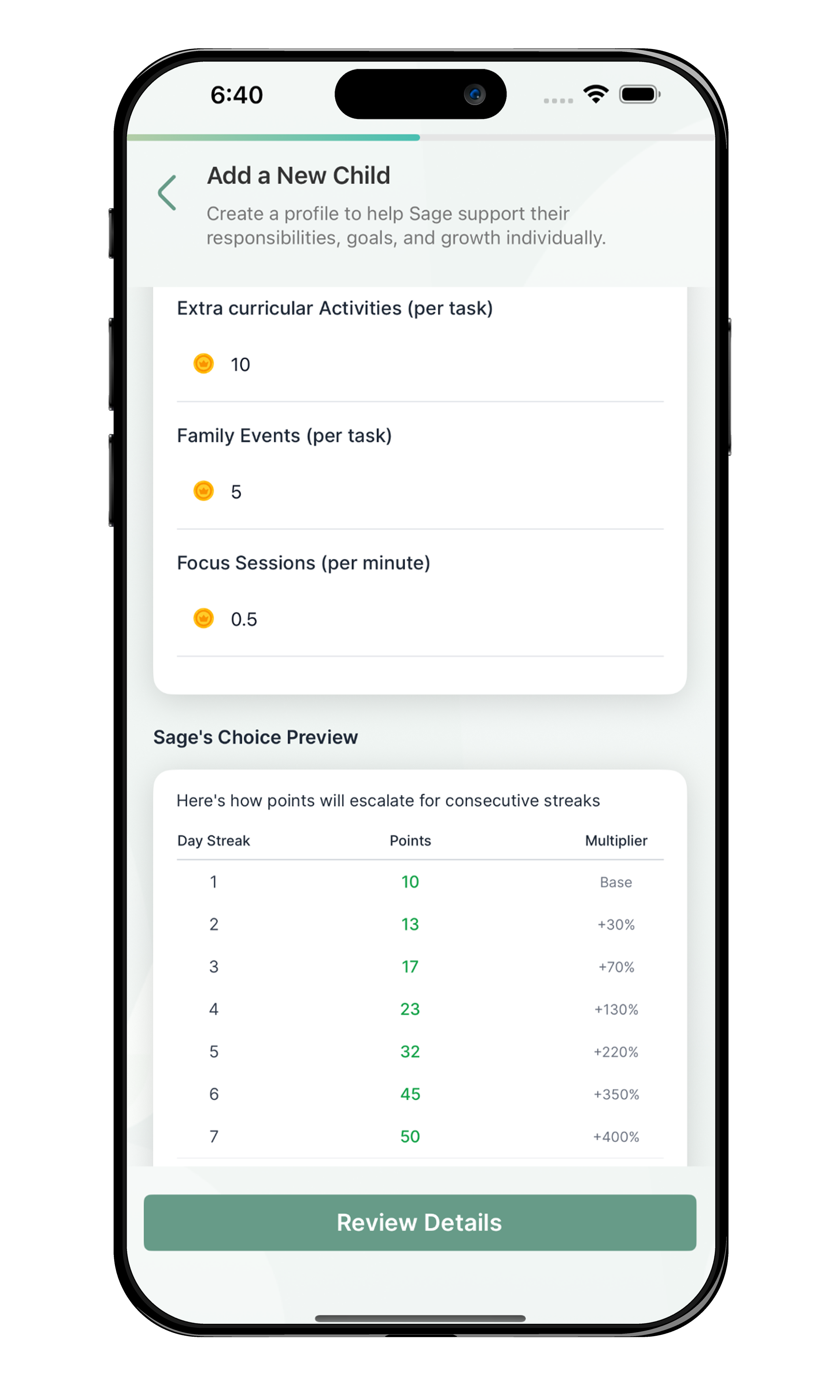This screenshot has height=1400, width=840.
Task: Tap the back arrow chevron
Action: click(x=167, y=193)
